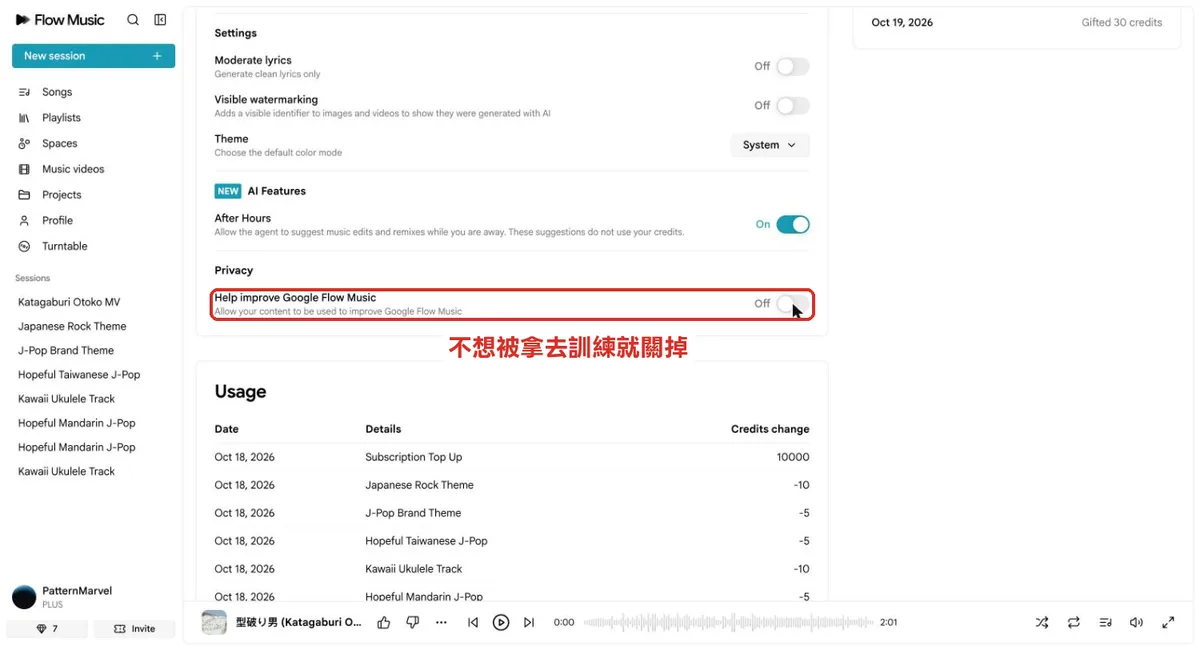Like the song with thumbs up
Screen dimensions: 1200x650
pyautogui.click(x=384, y=622)
